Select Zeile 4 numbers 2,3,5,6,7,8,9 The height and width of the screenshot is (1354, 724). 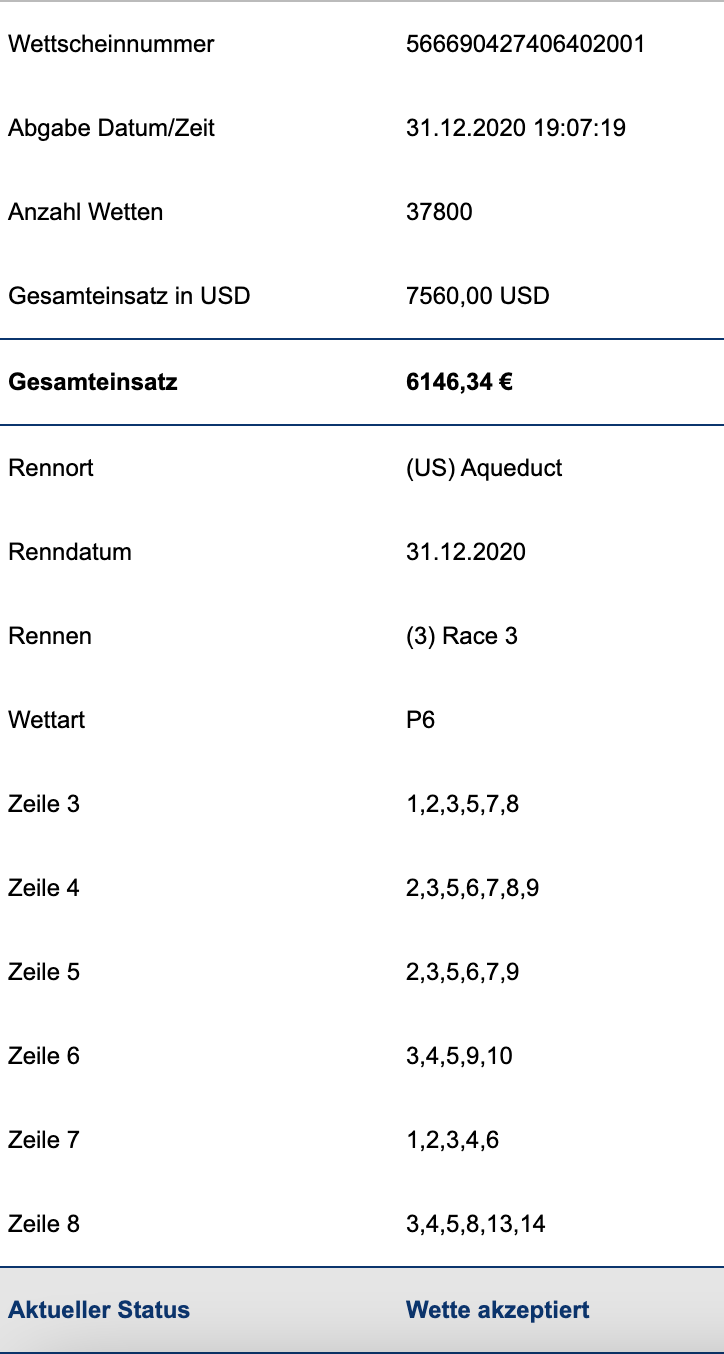point(473,888)
